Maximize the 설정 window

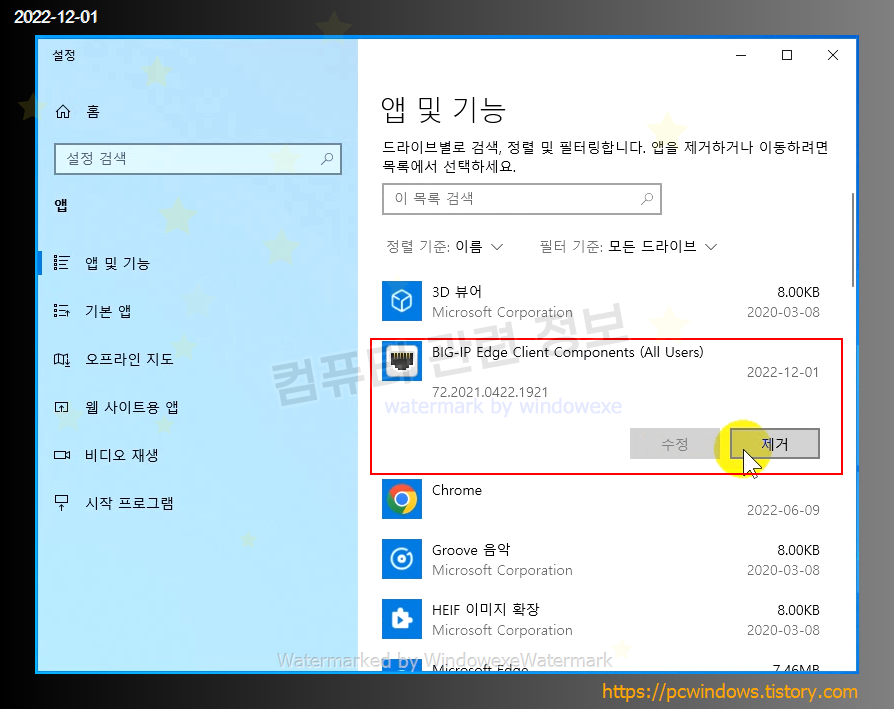pos(787,55)
